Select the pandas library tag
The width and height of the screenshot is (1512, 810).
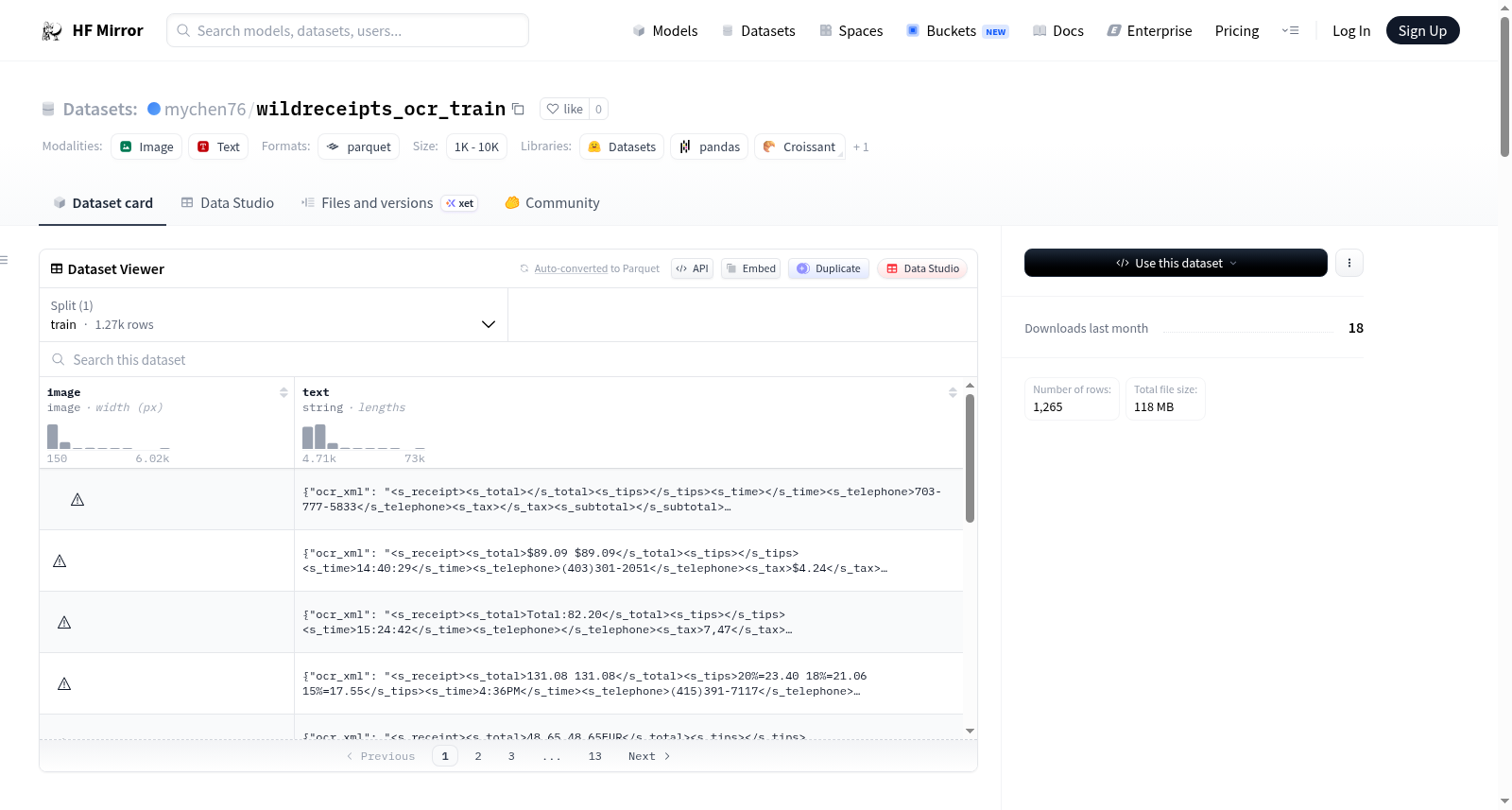(709, 146)
